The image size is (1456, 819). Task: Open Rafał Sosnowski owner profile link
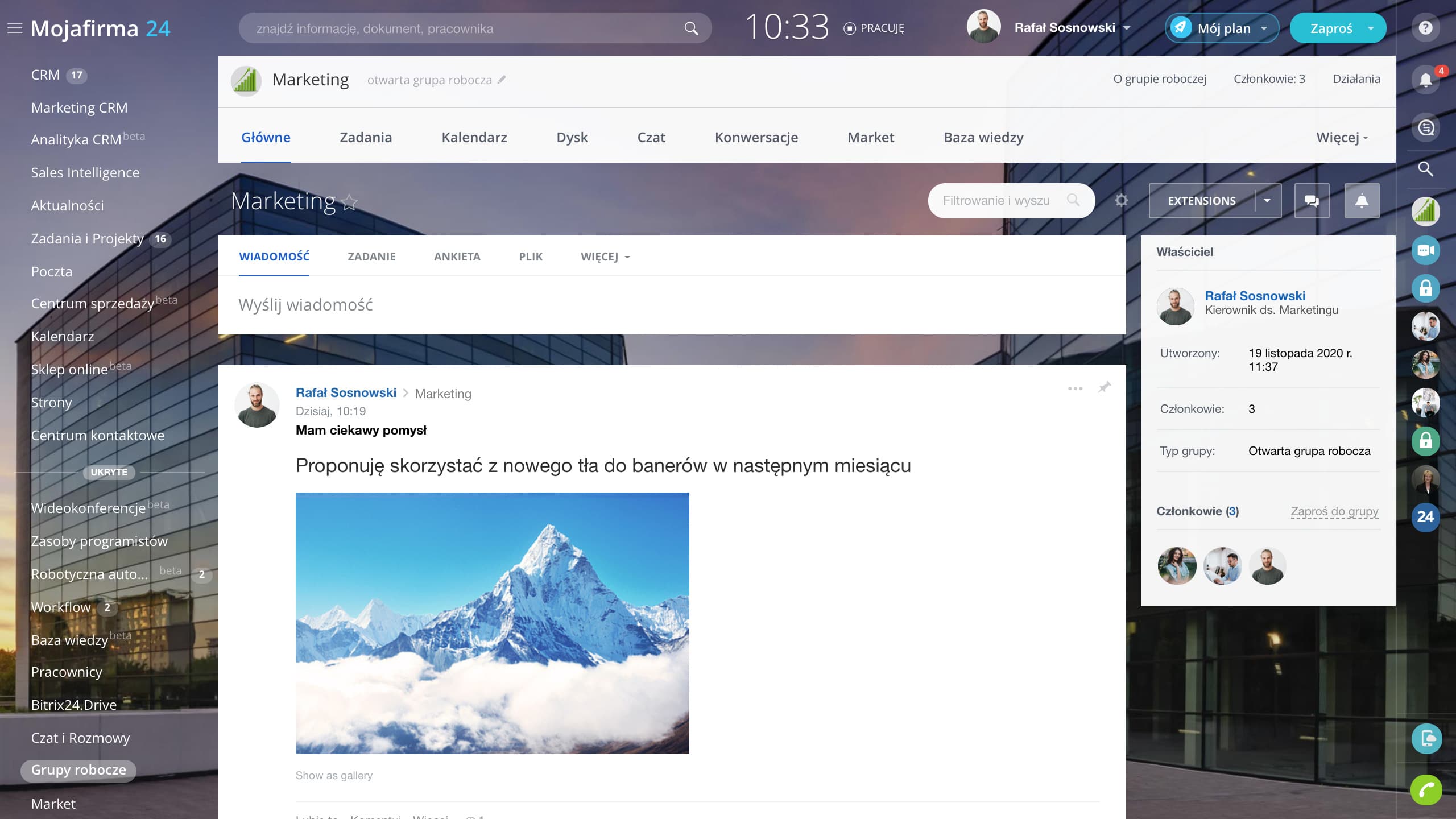(x=1255, y=296)
